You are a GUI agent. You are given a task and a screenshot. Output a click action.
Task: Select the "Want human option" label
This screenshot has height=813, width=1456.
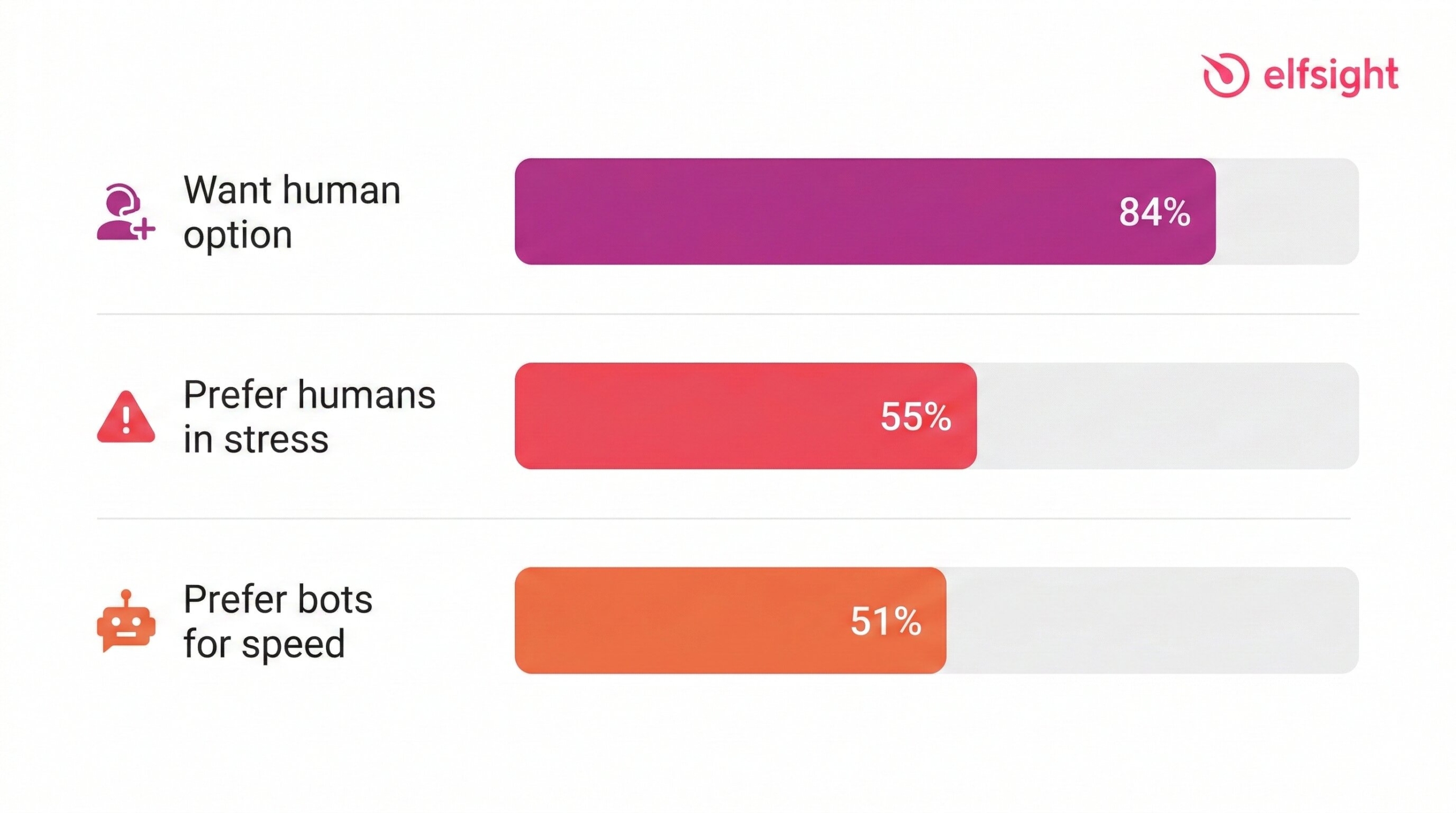(x=292, y=212)
